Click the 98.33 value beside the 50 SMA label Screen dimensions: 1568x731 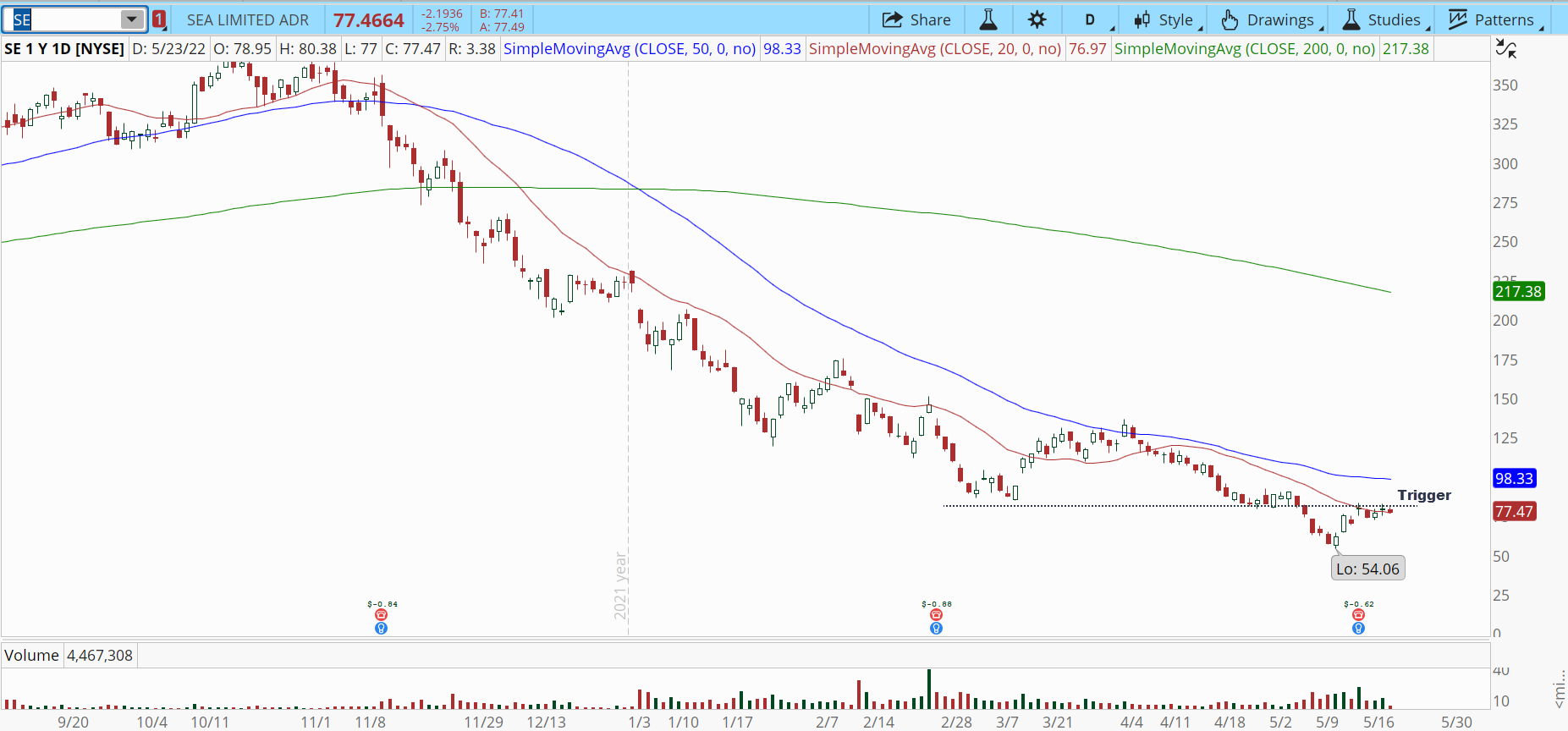(782, 49)
